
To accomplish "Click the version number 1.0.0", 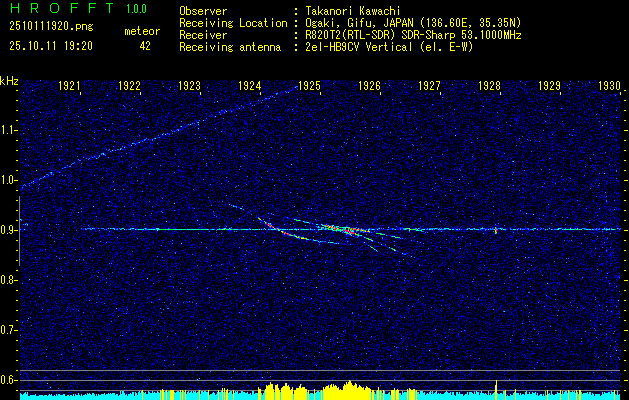I will (136, 8).
